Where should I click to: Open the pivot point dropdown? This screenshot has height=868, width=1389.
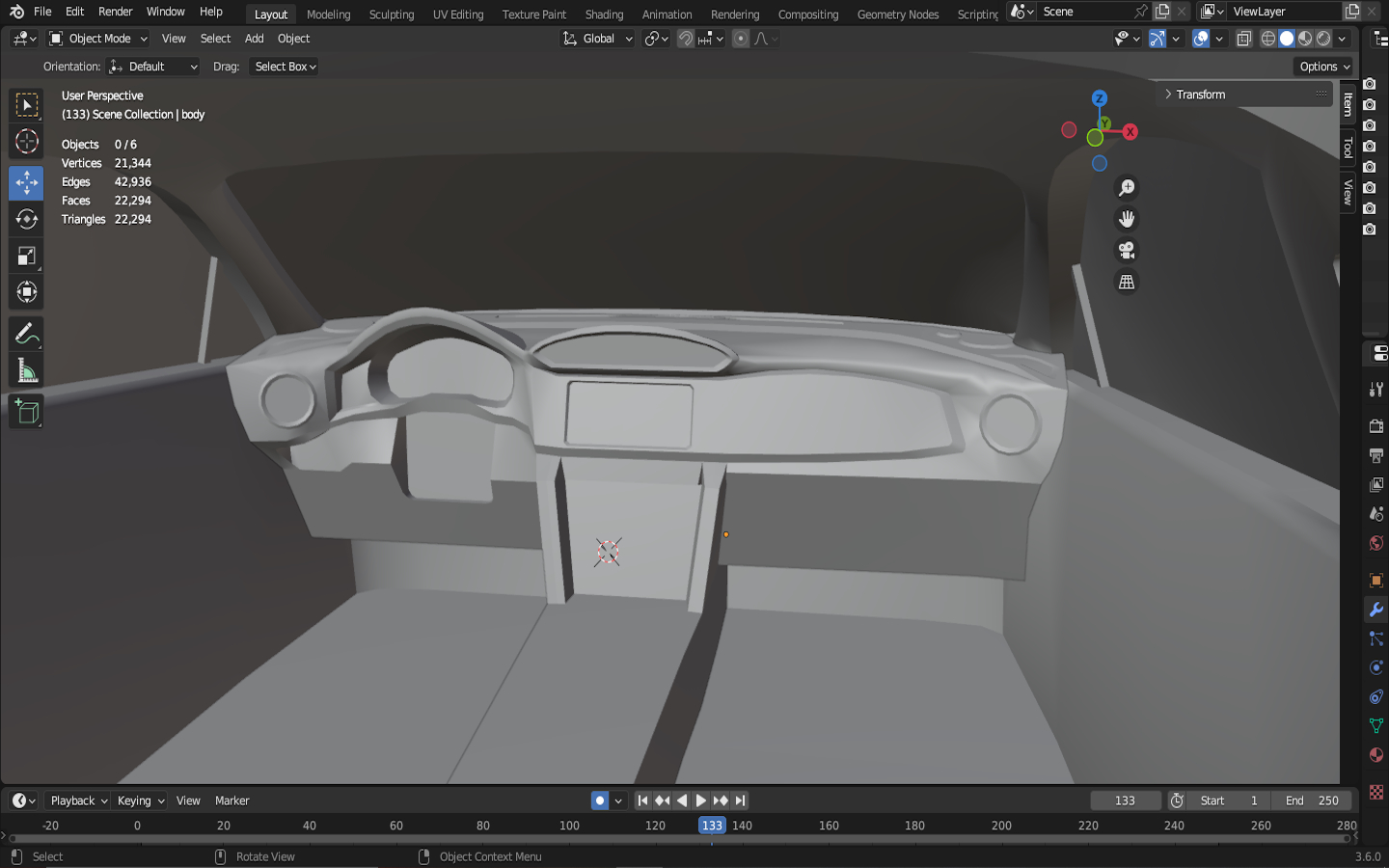click(x=656, y=39)
